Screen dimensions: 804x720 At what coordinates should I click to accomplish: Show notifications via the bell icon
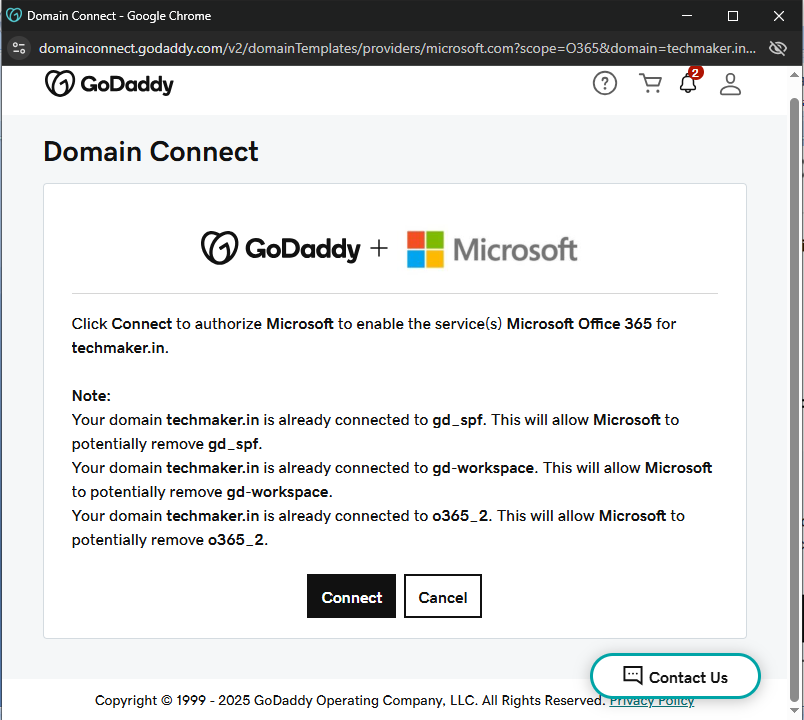(688, 84)
